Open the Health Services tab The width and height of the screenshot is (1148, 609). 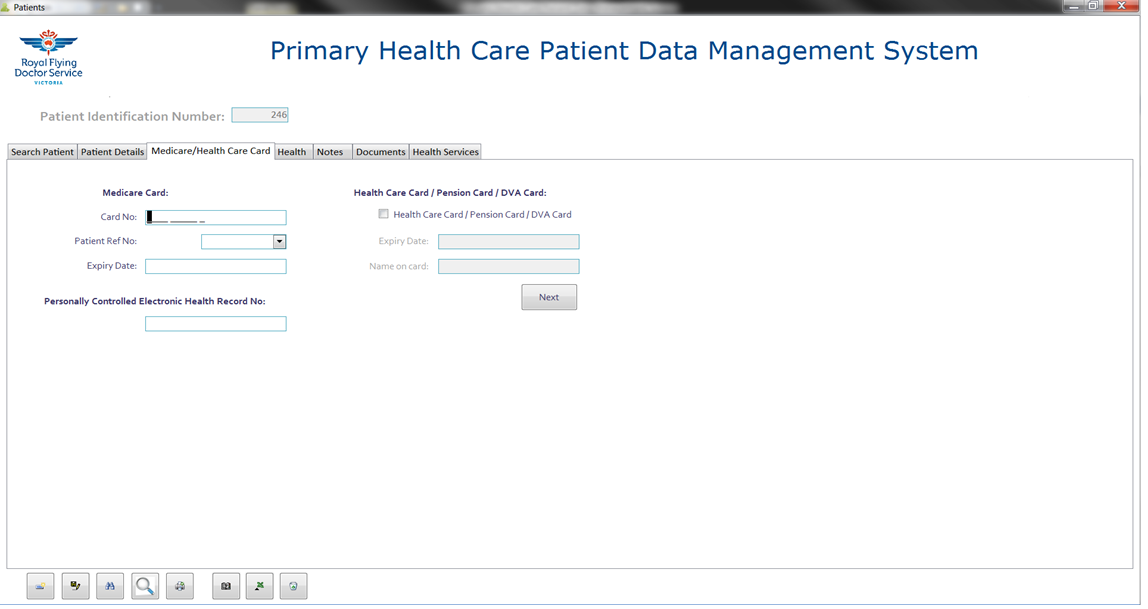click(445, 151)
